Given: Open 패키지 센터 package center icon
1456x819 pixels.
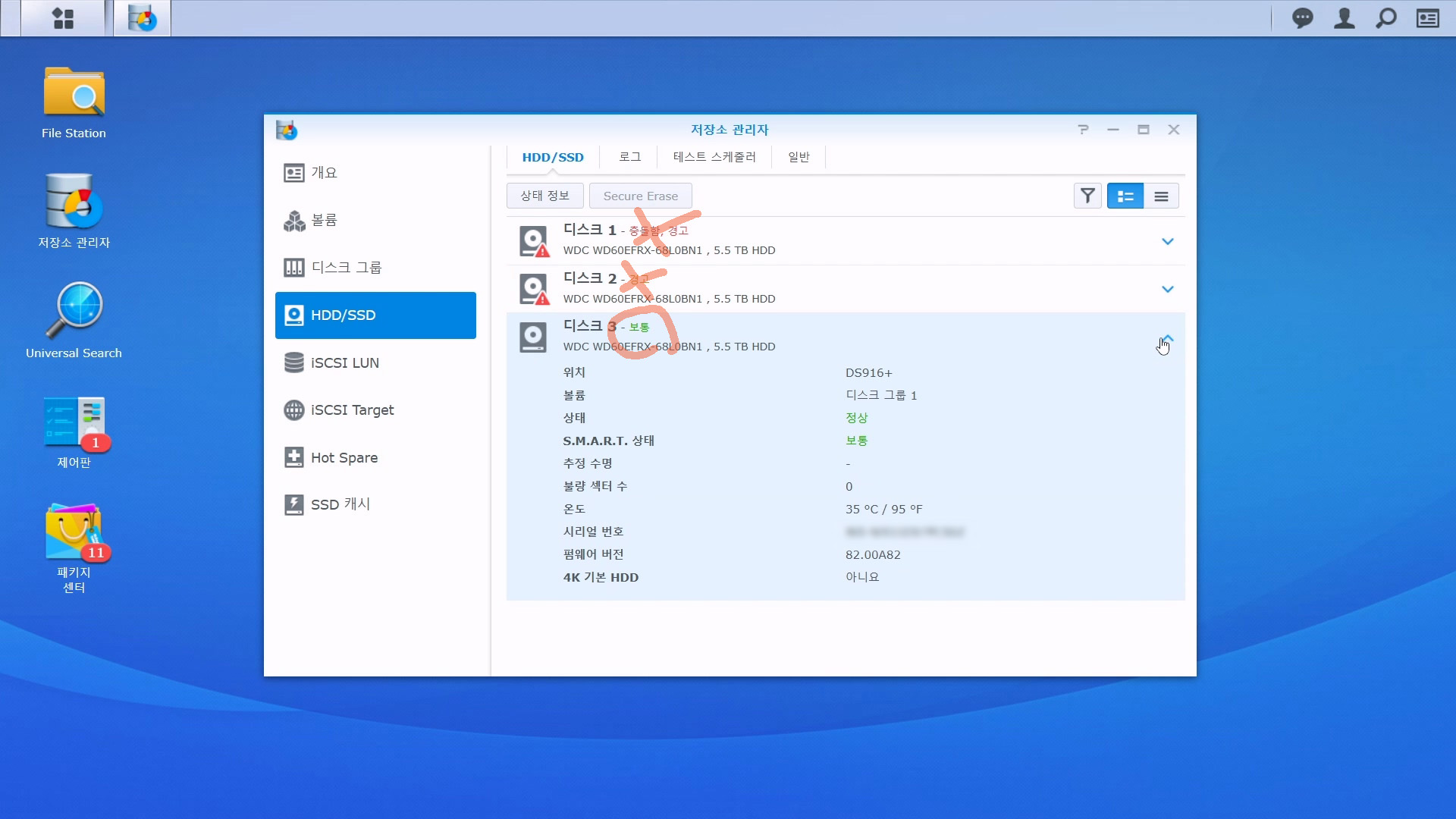Looking at the screenshot, I should coord(74,532).
